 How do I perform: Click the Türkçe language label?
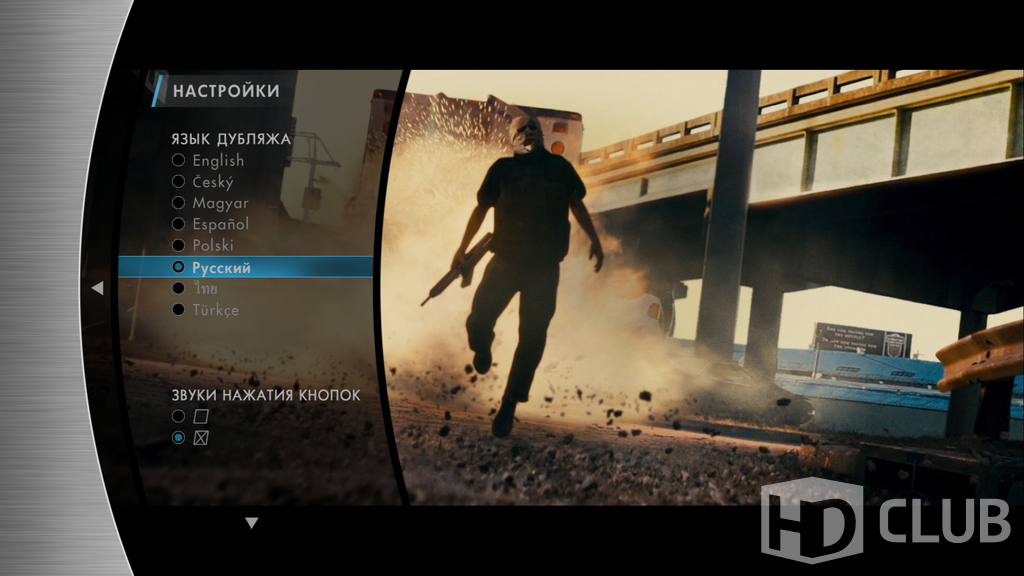point(216,310)
